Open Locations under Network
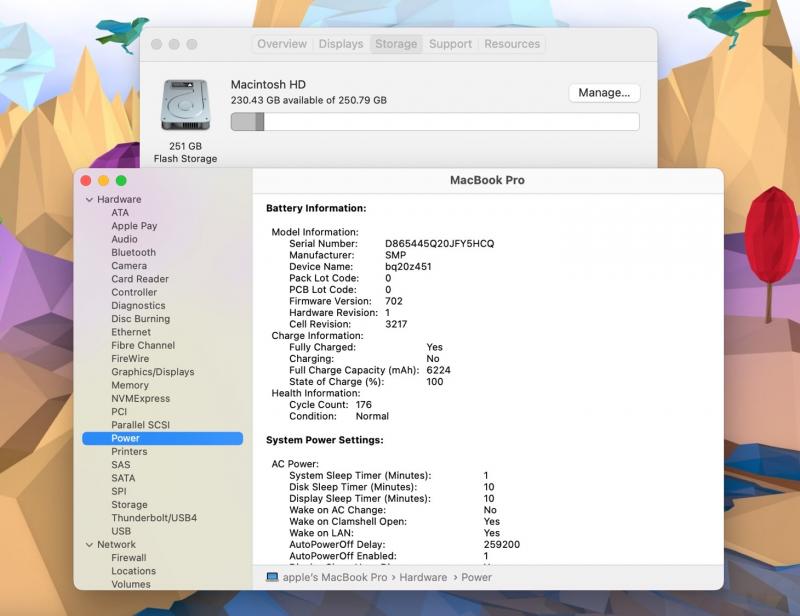Image resolution: width=800 pixels, height=616 pixels. pos(134,571)
